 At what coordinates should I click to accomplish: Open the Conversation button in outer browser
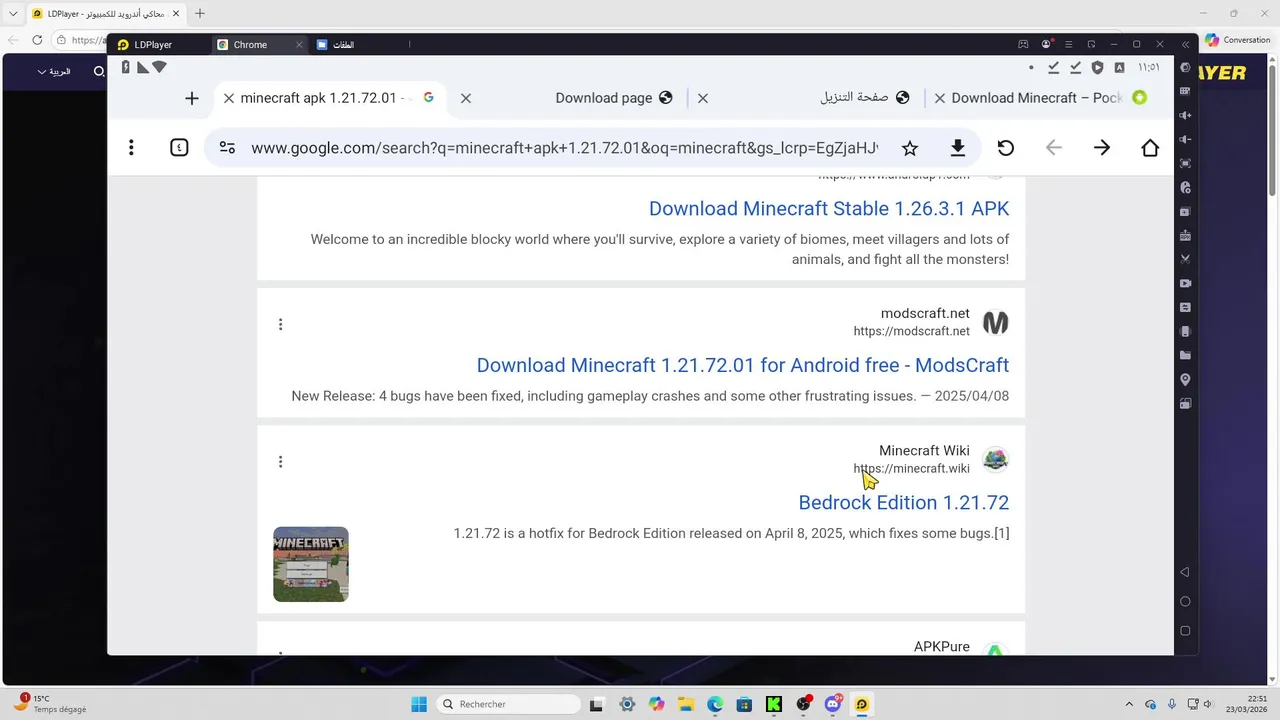(x=1237, y=40)
